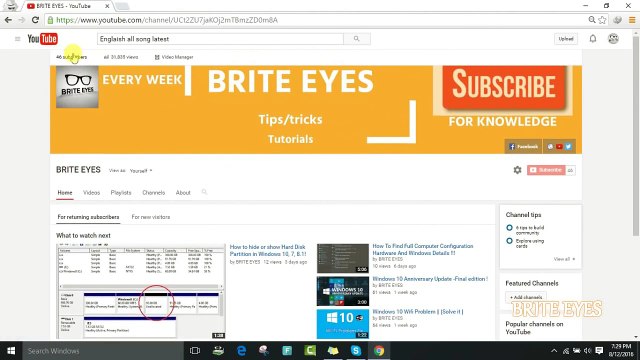The image size is (640, 360).
Task: Select 'For returning subscribers' tab
Action: point(88,217)
